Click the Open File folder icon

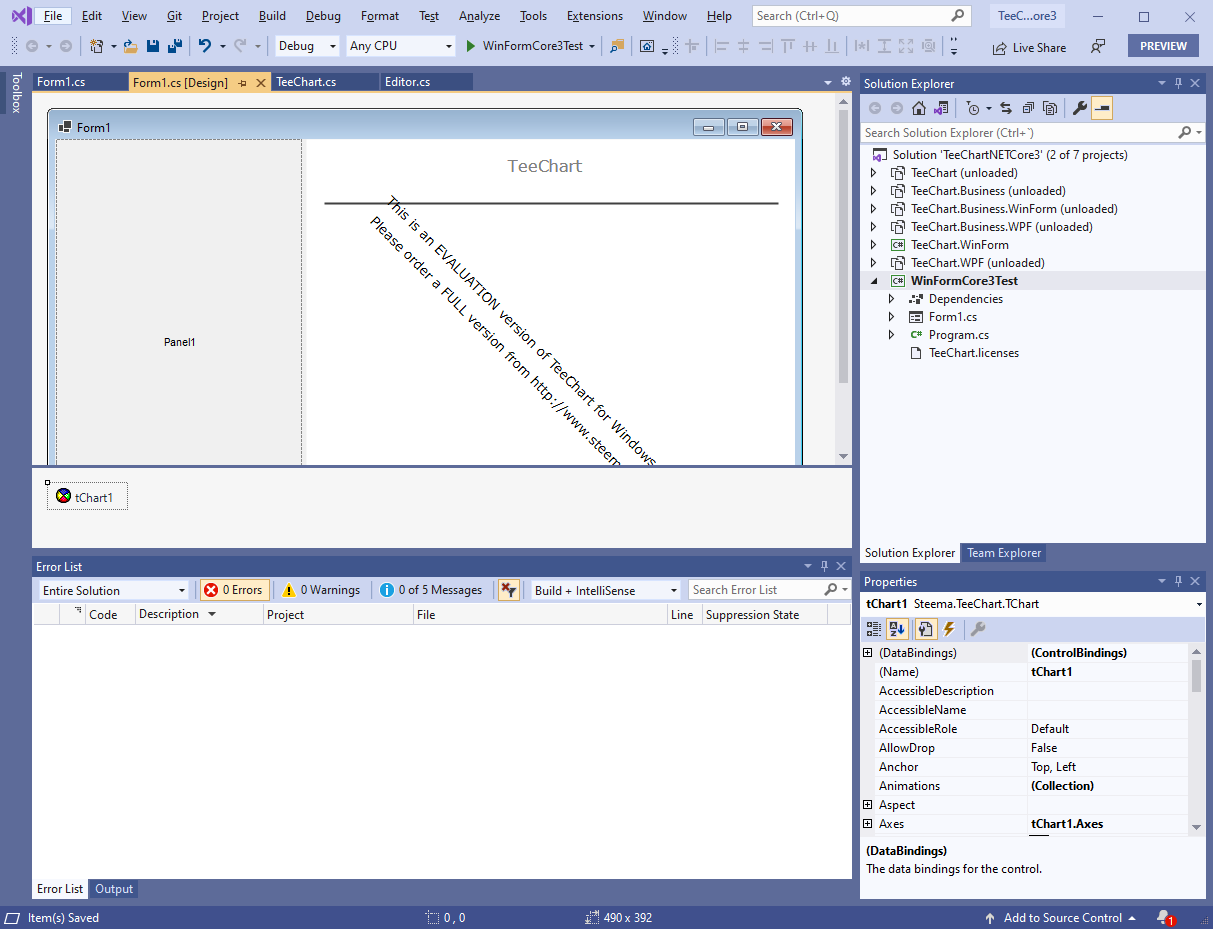130,46
